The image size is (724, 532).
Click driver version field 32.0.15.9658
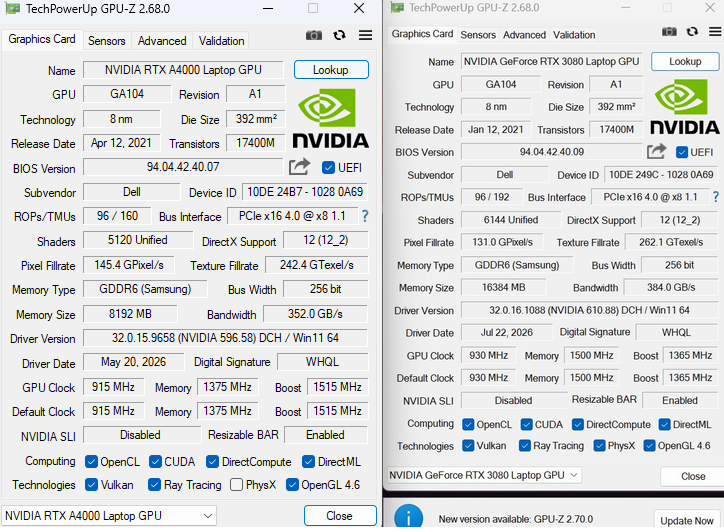(225, 338)
